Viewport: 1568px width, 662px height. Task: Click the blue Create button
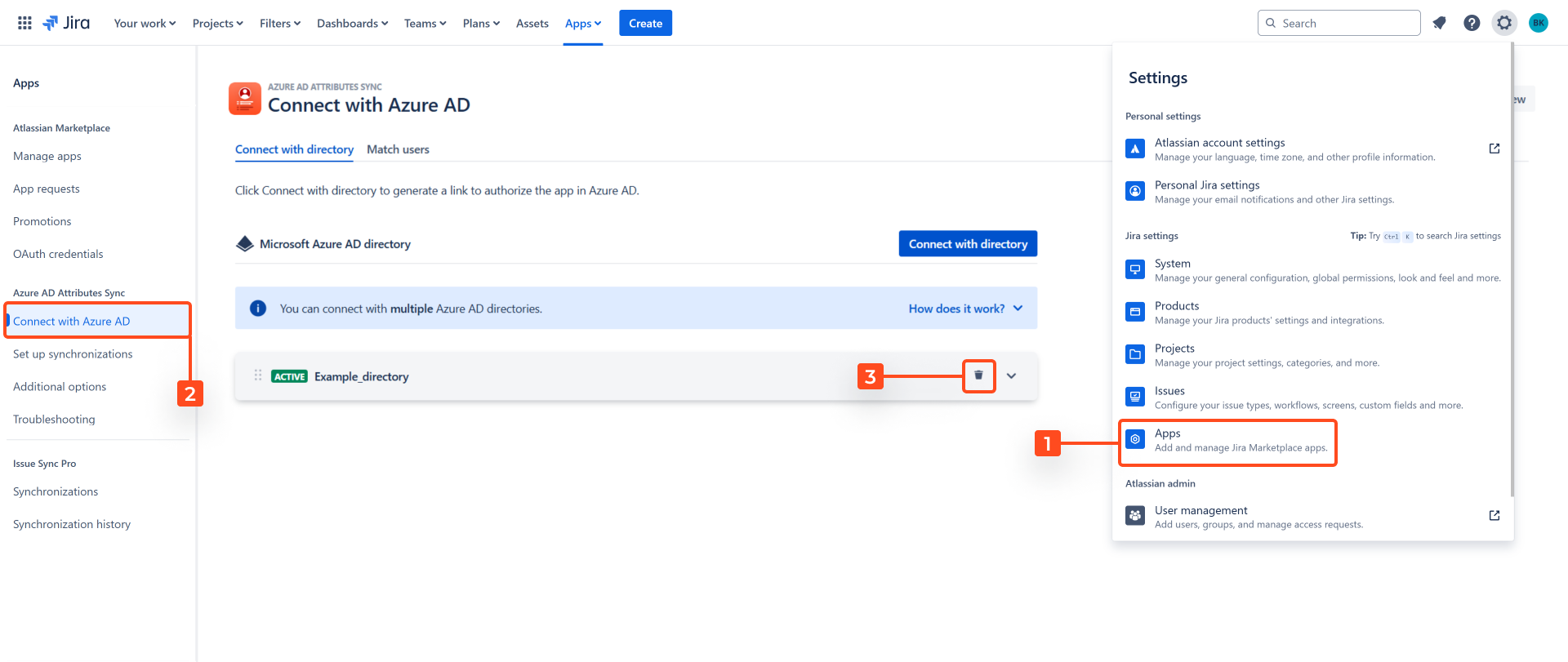click(x=645, y=23)
